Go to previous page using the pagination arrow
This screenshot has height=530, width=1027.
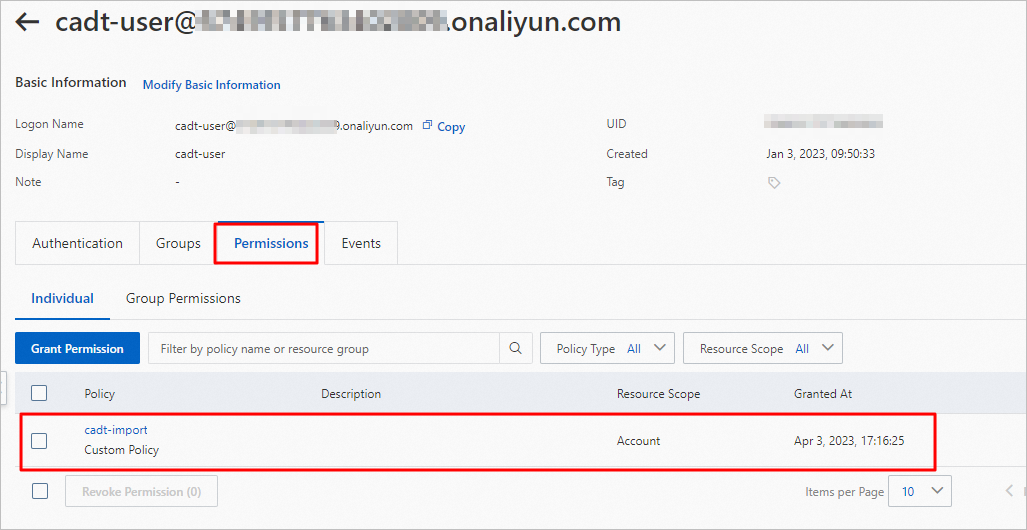[1009, 491]
